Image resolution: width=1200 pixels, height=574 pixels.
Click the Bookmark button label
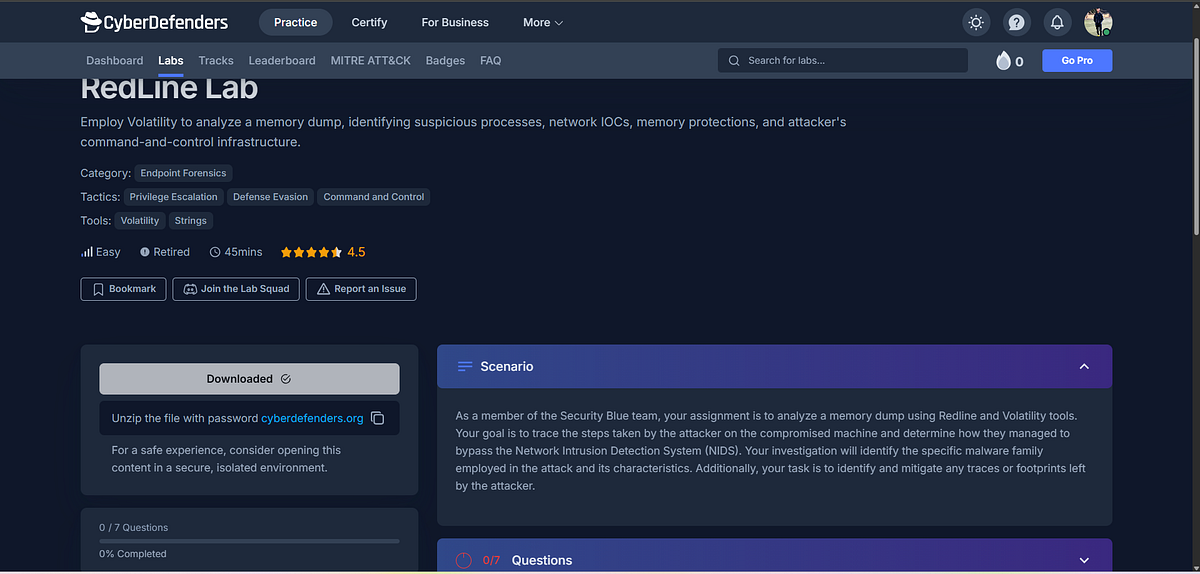pyautogui.click(x=132, y=289)
